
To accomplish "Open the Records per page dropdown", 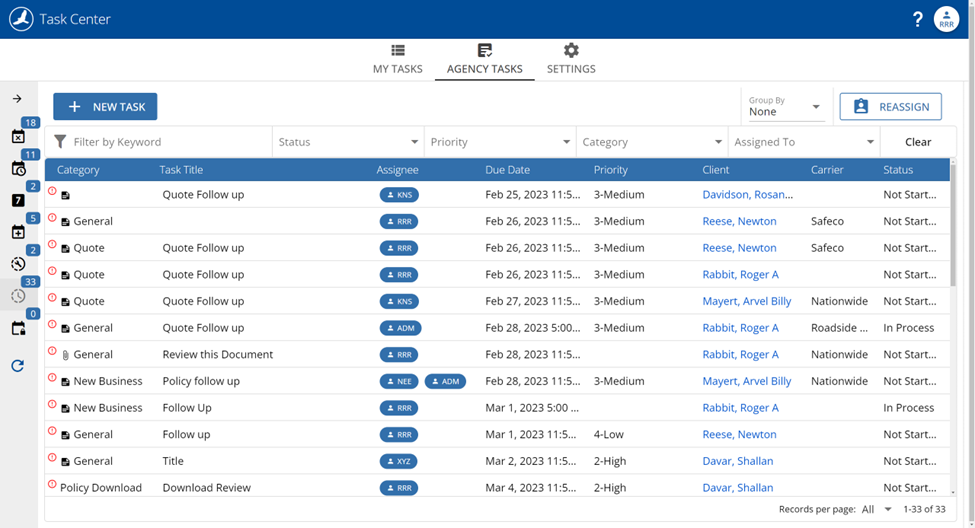I will 877,509.
